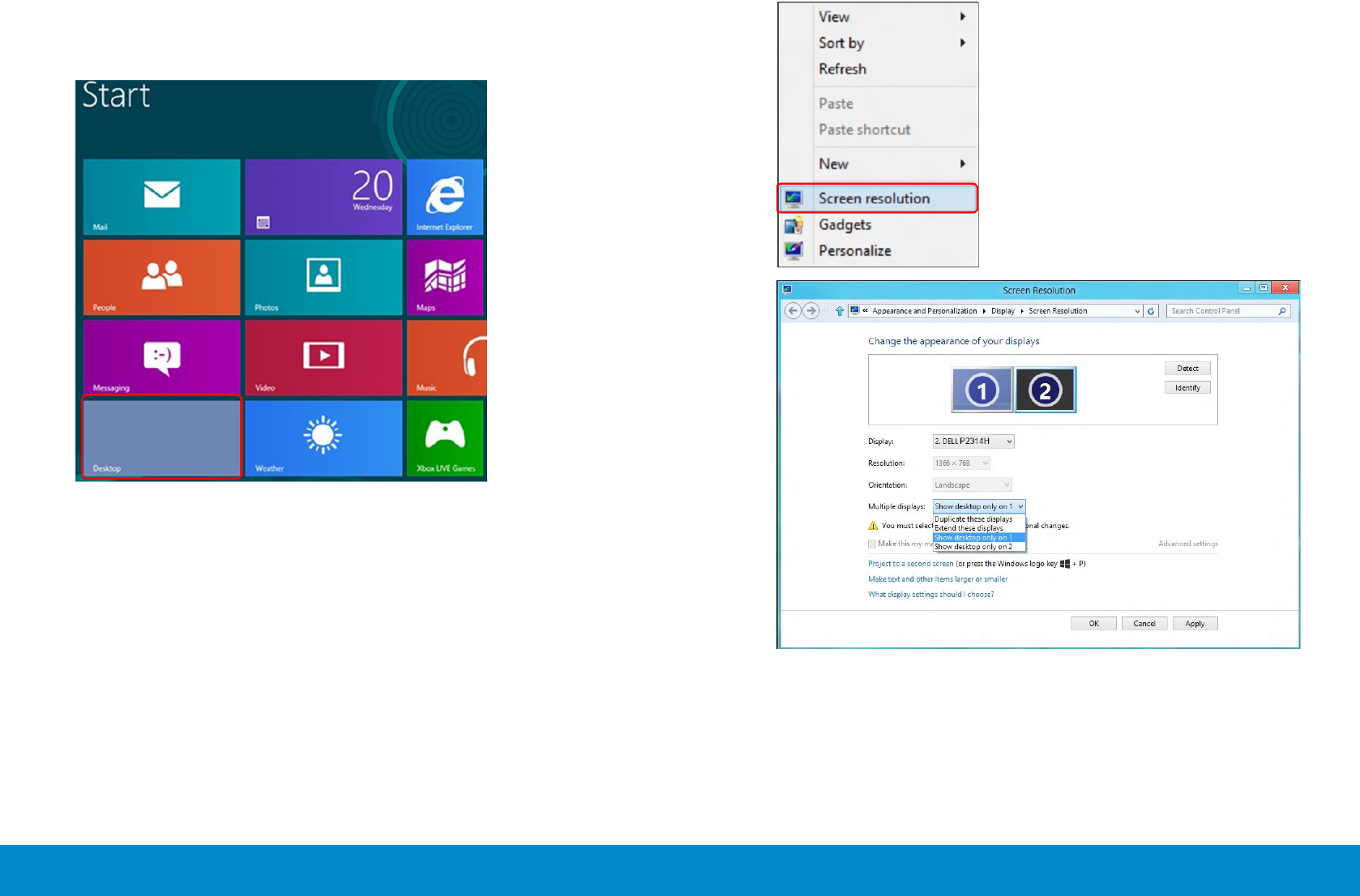Image resolution: width=1360 pixels, height=896 pixels.
Task: Tick the 'Make this my main display' checkbox
Action: (872, 544)
